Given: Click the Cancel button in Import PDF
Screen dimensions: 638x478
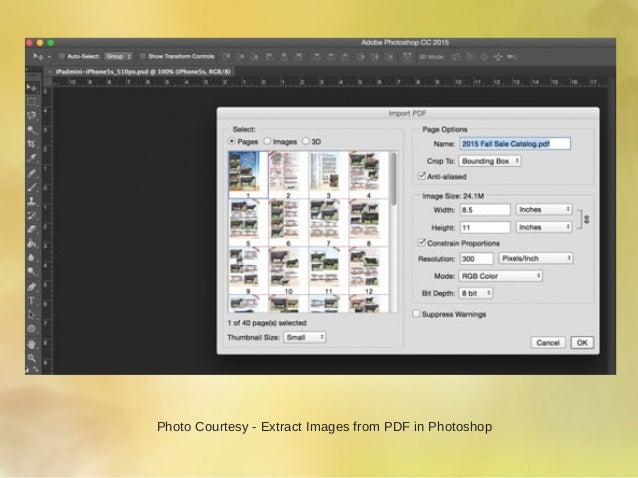Looking at the screenshot, I should 548,343.
